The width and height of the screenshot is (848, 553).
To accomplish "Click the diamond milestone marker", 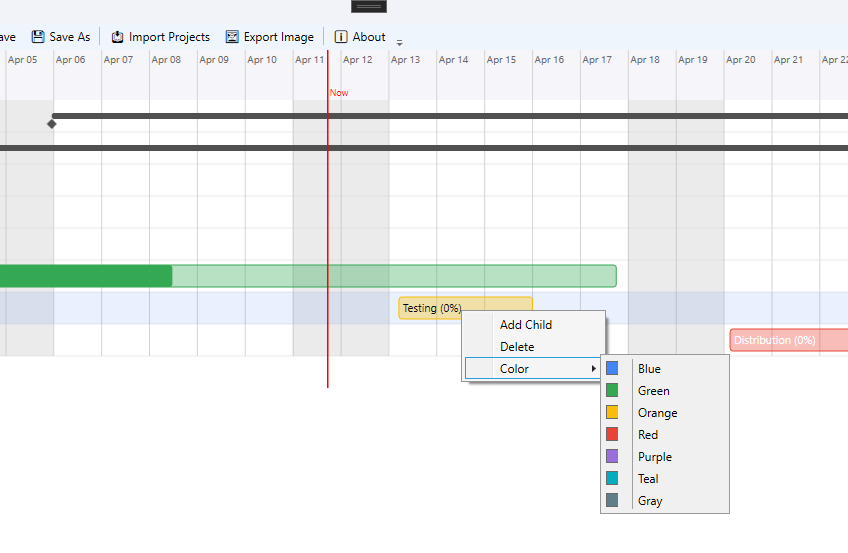I will [52, 124].
